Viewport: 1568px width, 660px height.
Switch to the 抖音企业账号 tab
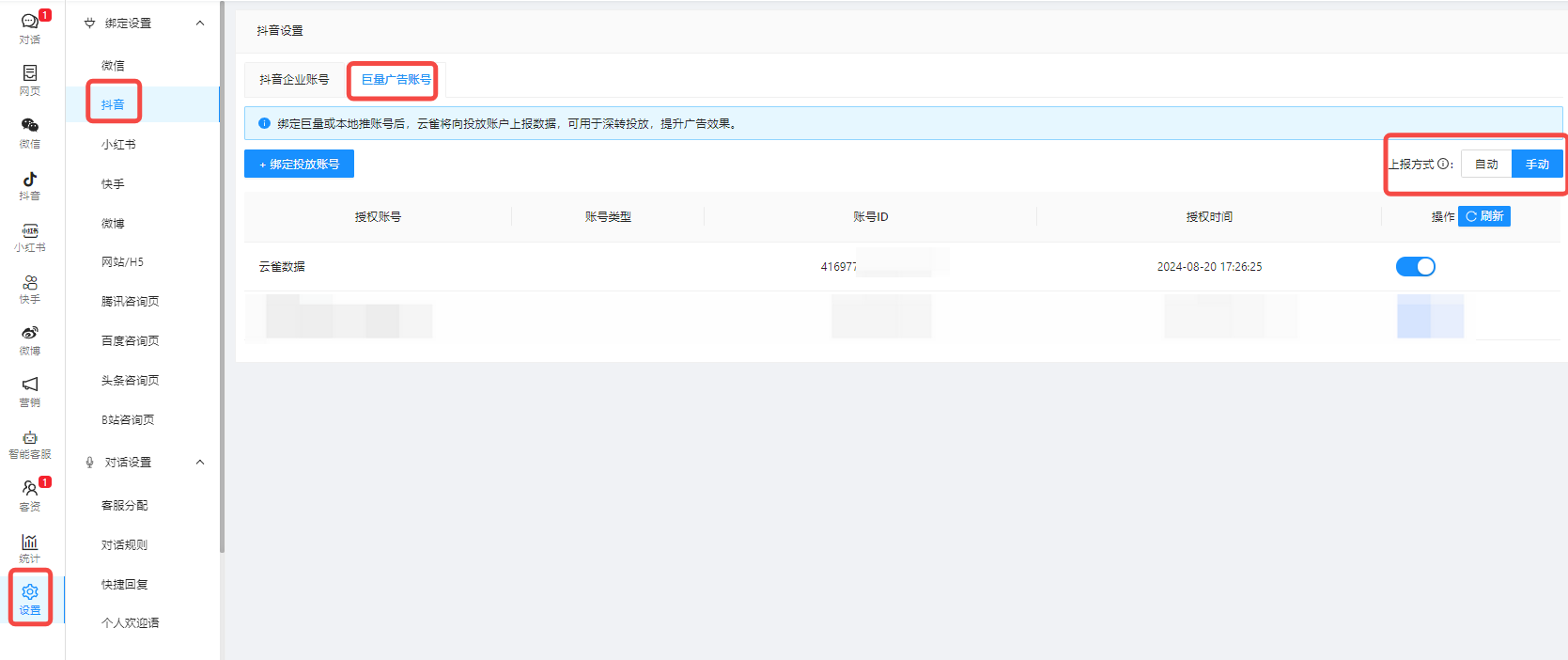pos(294,80)
